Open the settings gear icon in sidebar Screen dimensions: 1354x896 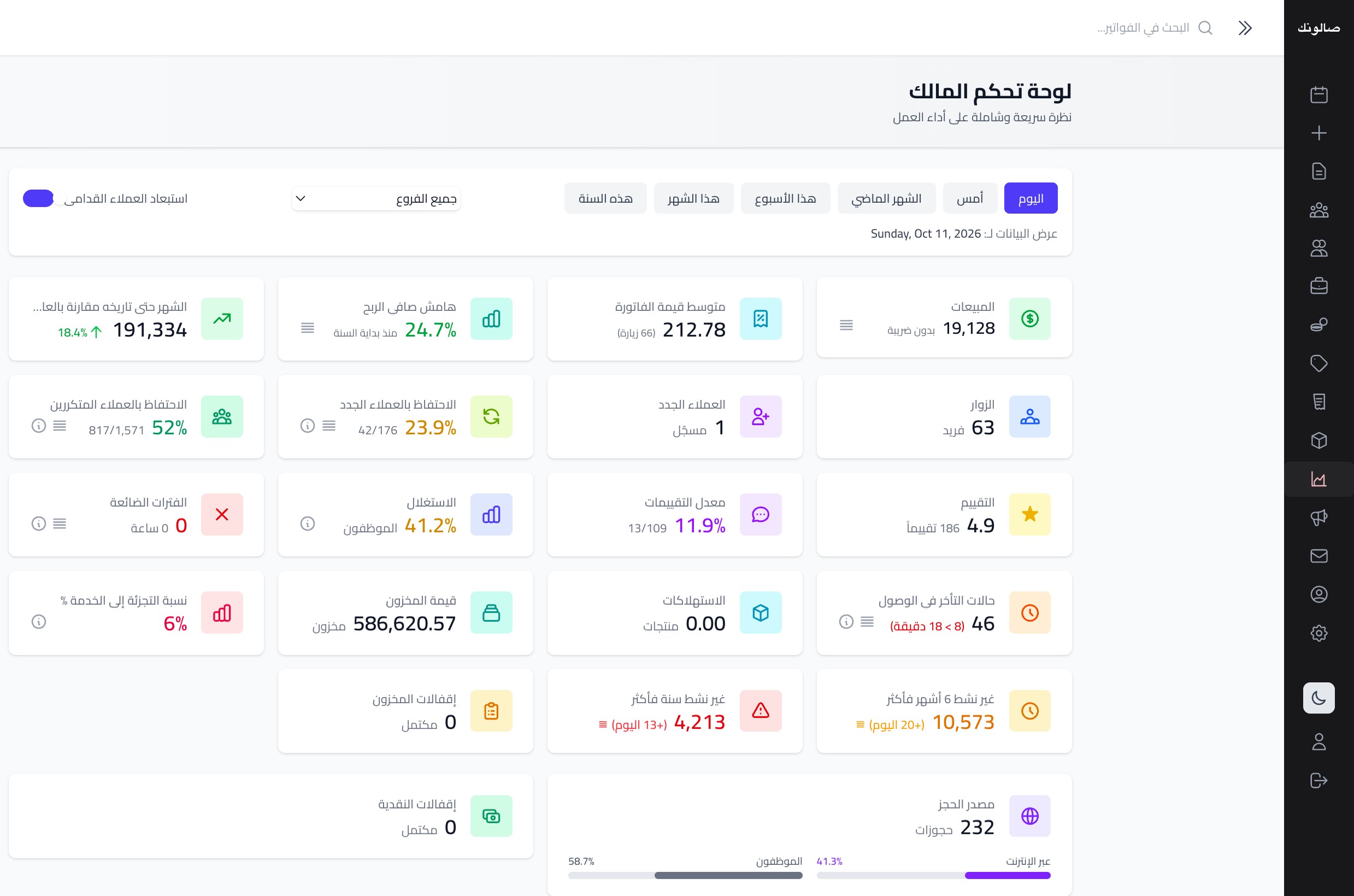tap(1318, 633)
